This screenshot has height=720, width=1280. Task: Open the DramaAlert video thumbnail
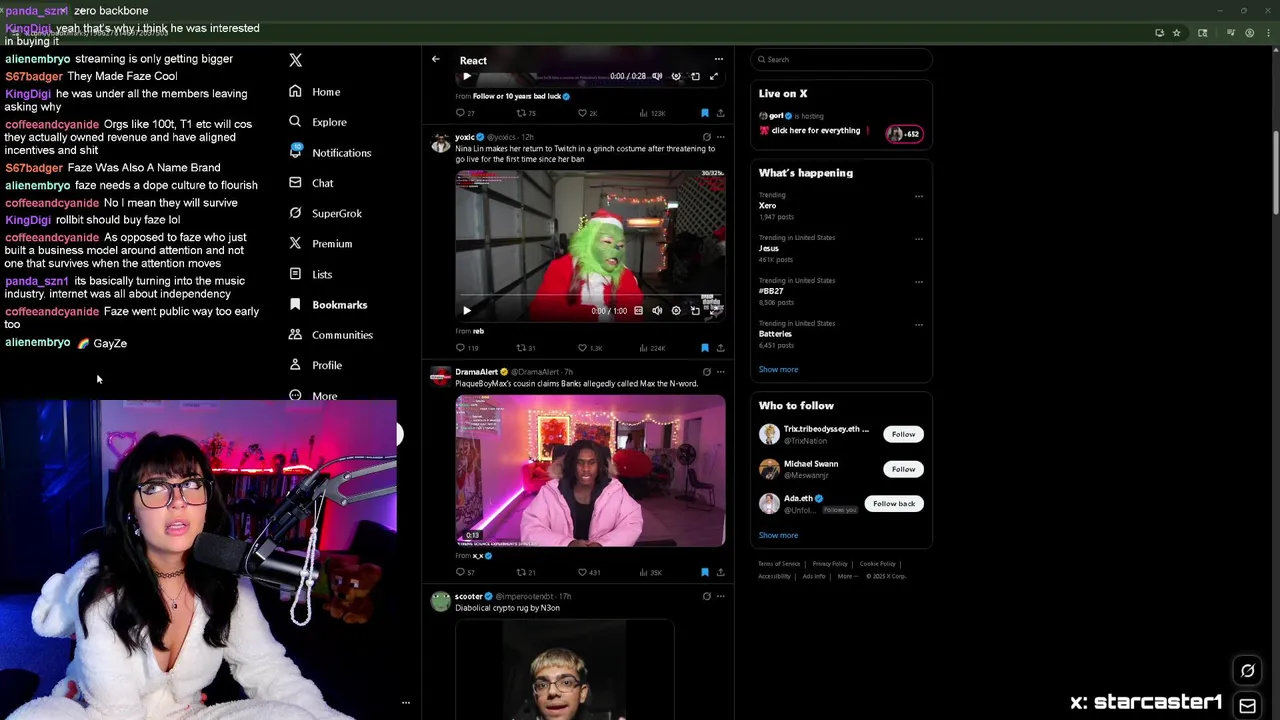tap(590, 470)
